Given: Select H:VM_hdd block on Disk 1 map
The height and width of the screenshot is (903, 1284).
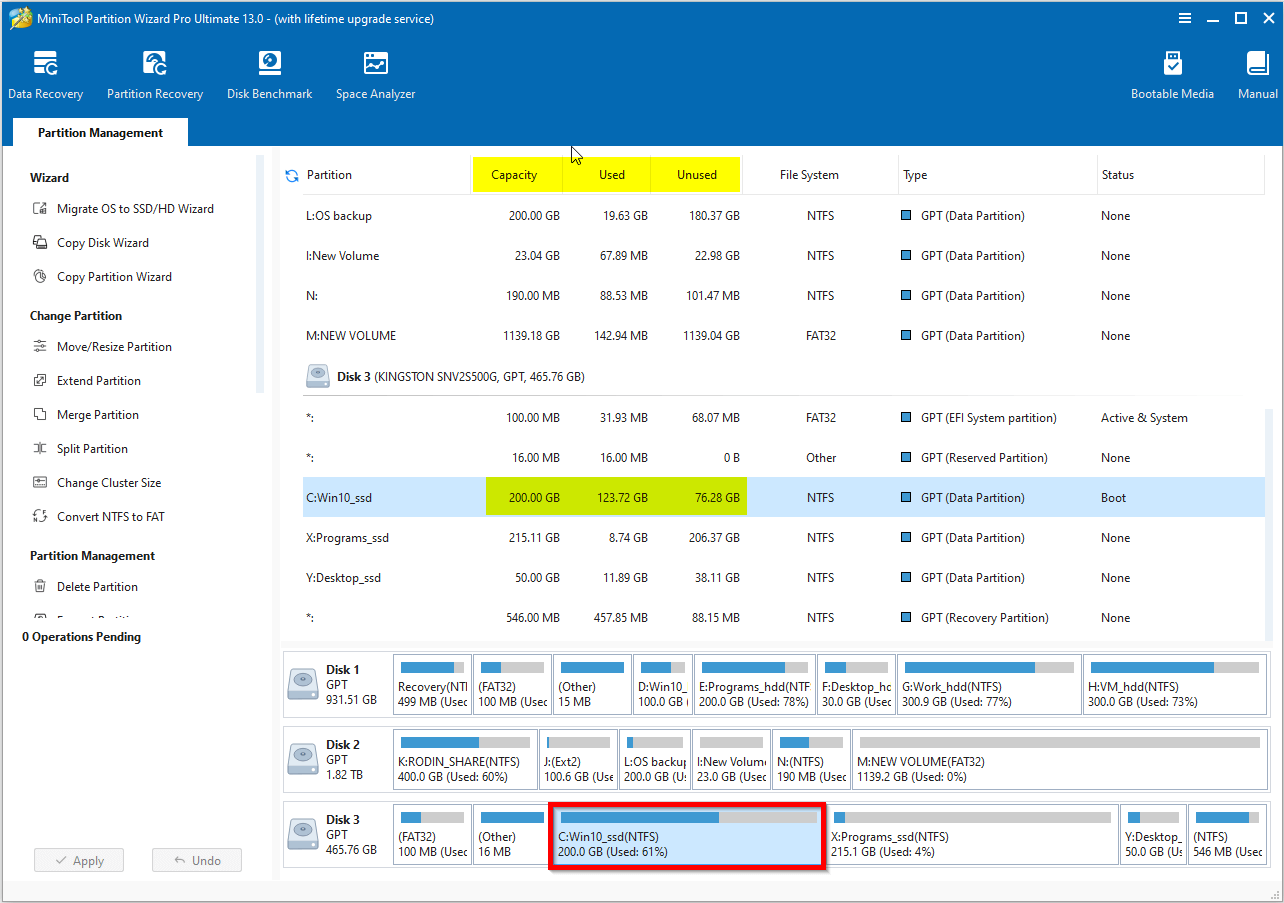Looking at the screenshot, I should click(1174, 685).
